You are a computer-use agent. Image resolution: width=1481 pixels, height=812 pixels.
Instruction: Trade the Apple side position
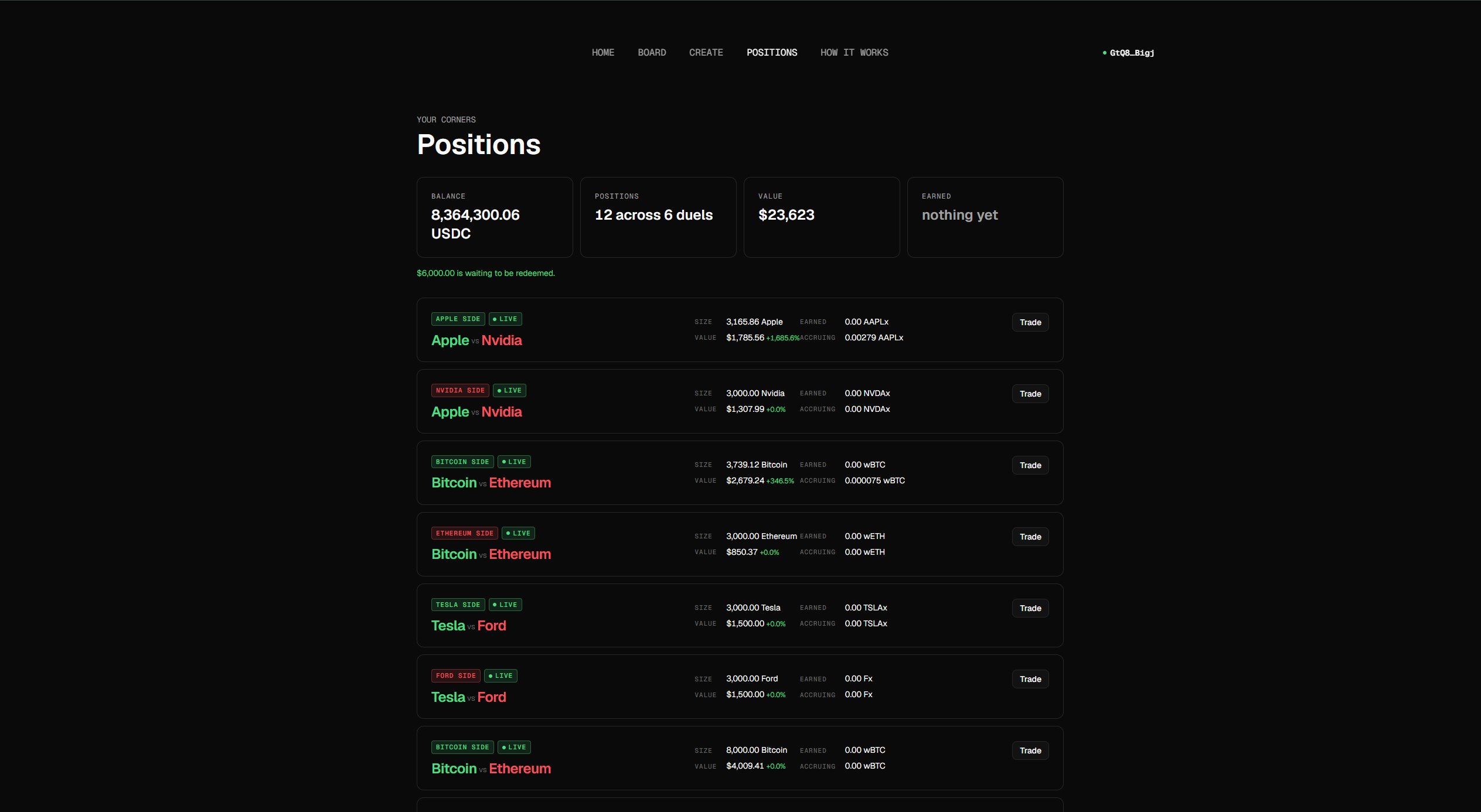tap(1030, 322)
